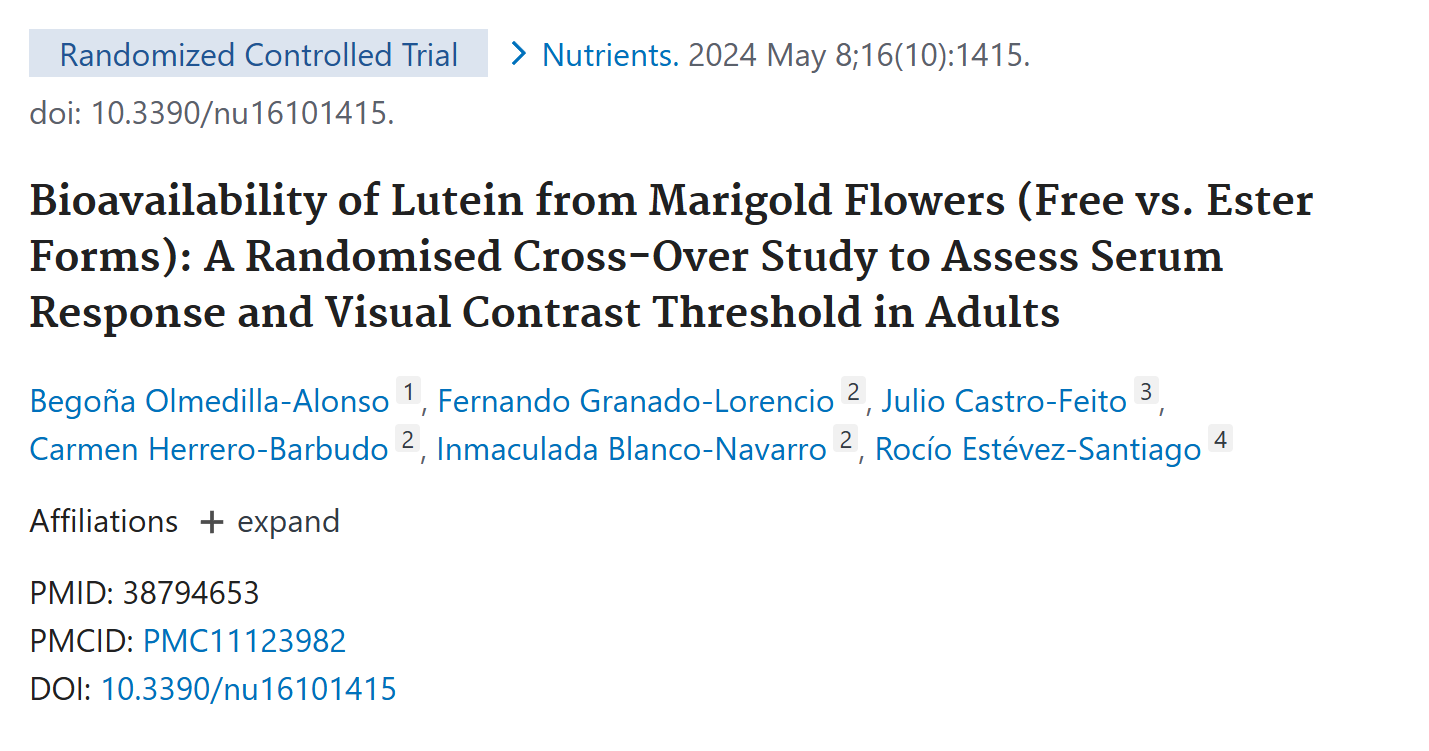Click affiliation superscript 4 after Estévez-Santiago
This screenshot has width=1429, height=751.
point(1220,439)
